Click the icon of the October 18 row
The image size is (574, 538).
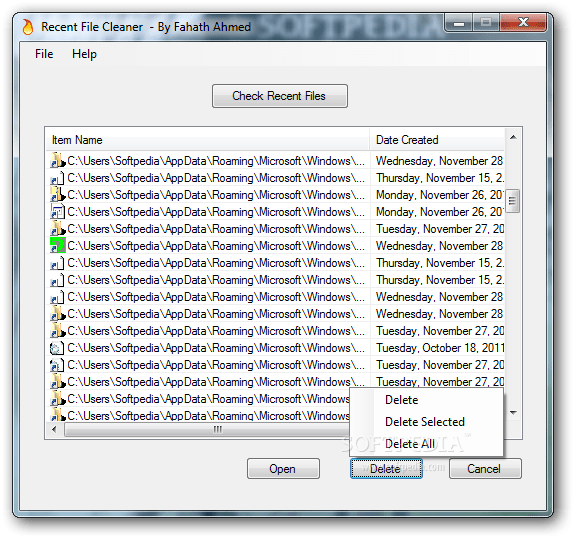click(57, 348)
